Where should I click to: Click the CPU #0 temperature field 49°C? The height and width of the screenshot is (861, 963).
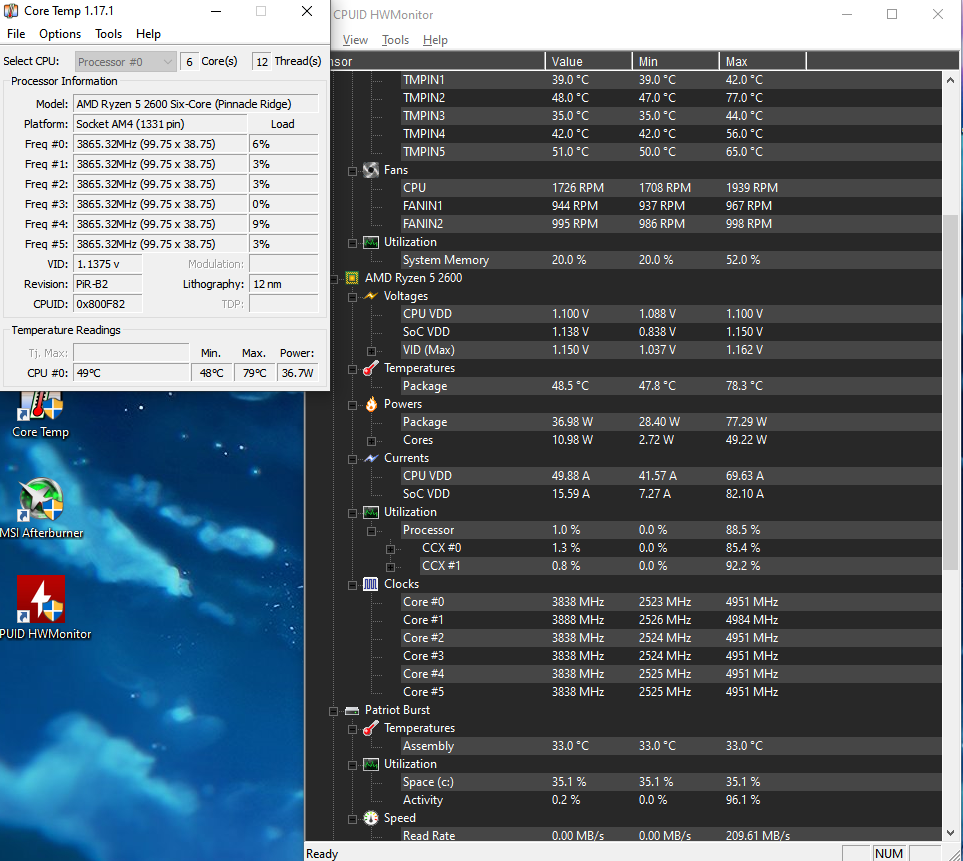(131, 373)
